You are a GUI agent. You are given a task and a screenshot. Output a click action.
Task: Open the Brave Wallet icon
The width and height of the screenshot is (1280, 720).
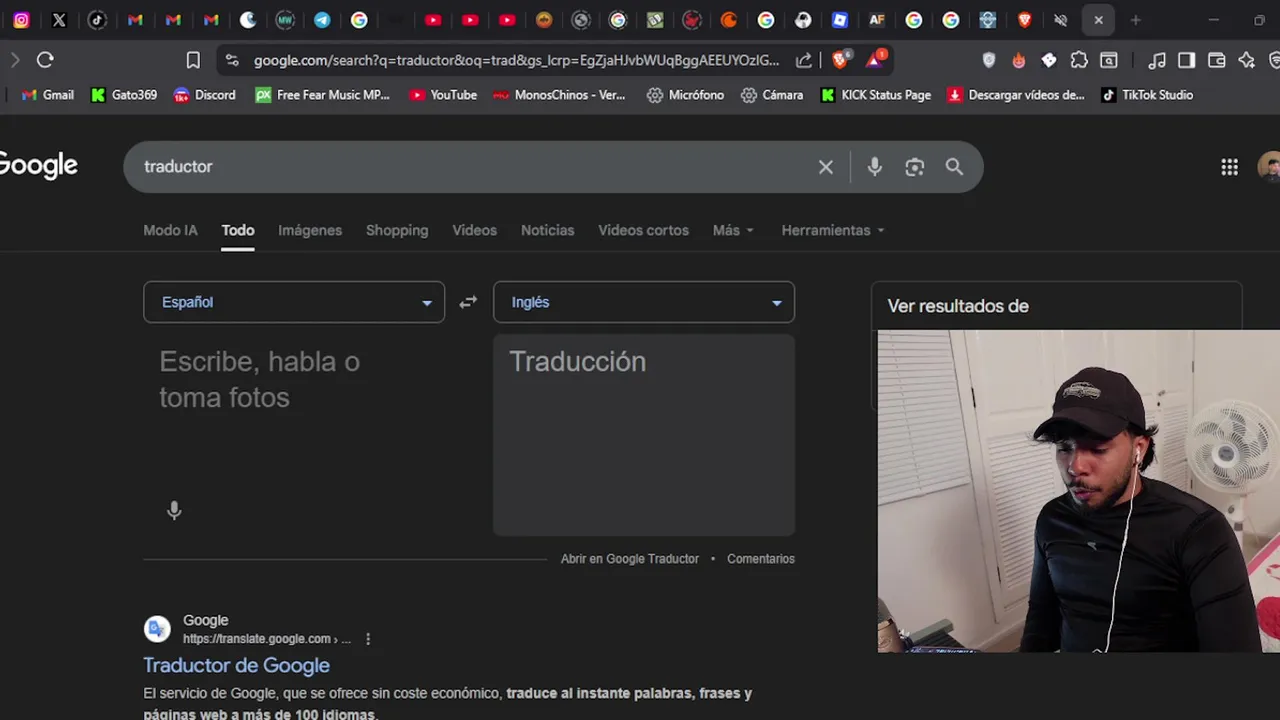[x=1216, y=60]
